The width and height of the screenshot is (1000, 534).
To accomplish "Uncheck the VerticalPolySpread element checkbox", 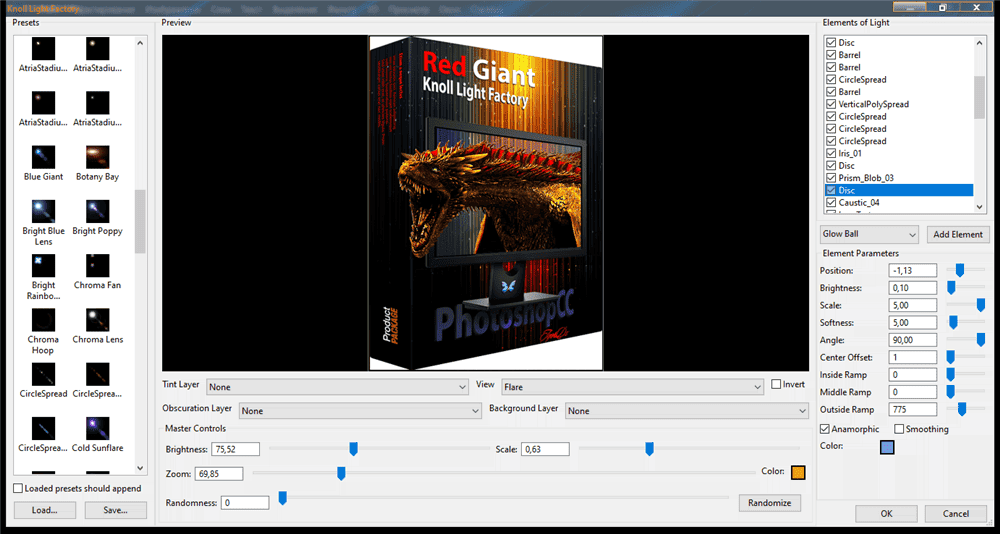I will click(831, 104).
